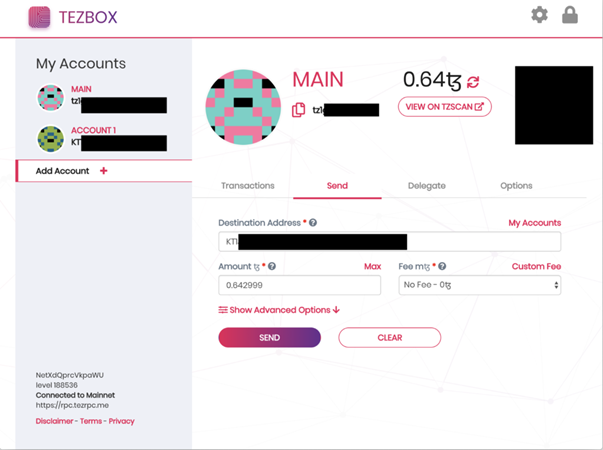
Task: Focus the Amount input field
Action: point(300,285)
